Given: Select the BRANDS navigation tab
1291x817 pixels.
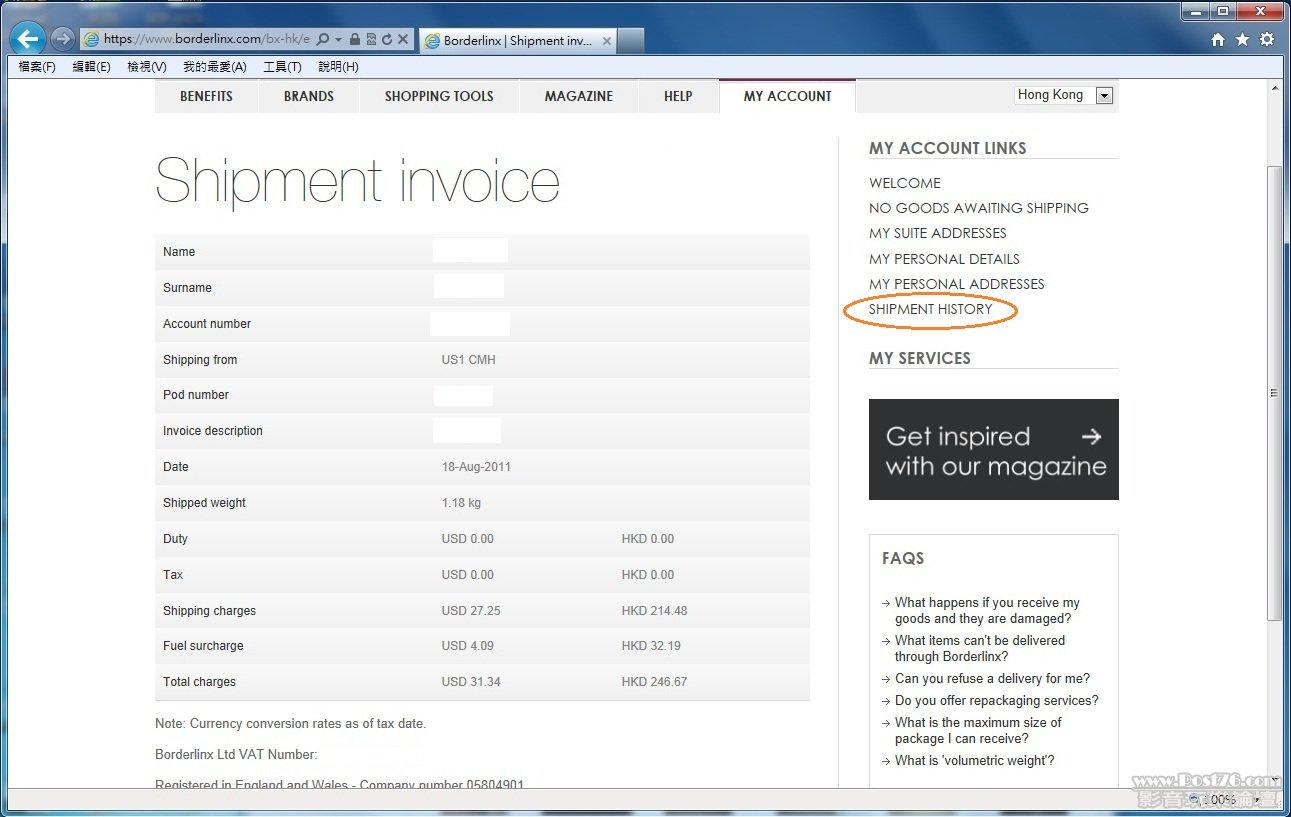Looking at the screenshot, I should coord(309,96).
